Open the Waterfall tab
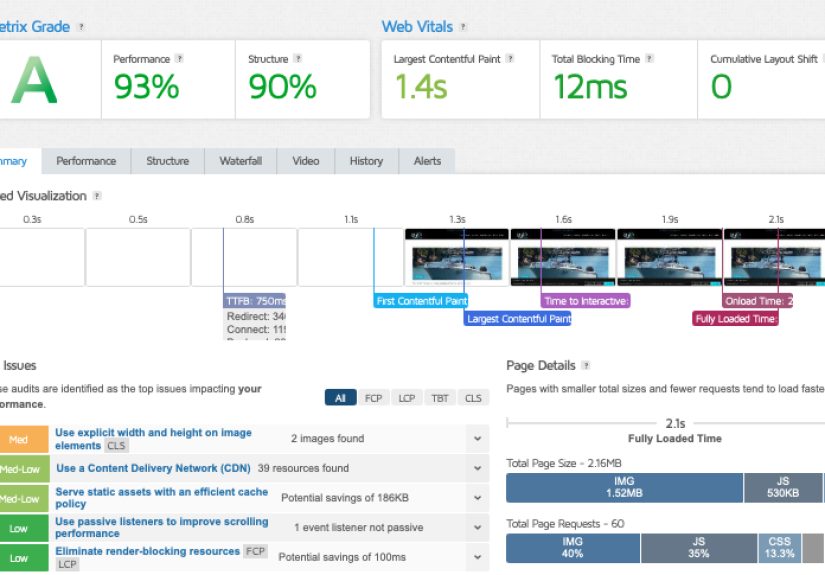 pyautogui.click(x=240, y=161)
